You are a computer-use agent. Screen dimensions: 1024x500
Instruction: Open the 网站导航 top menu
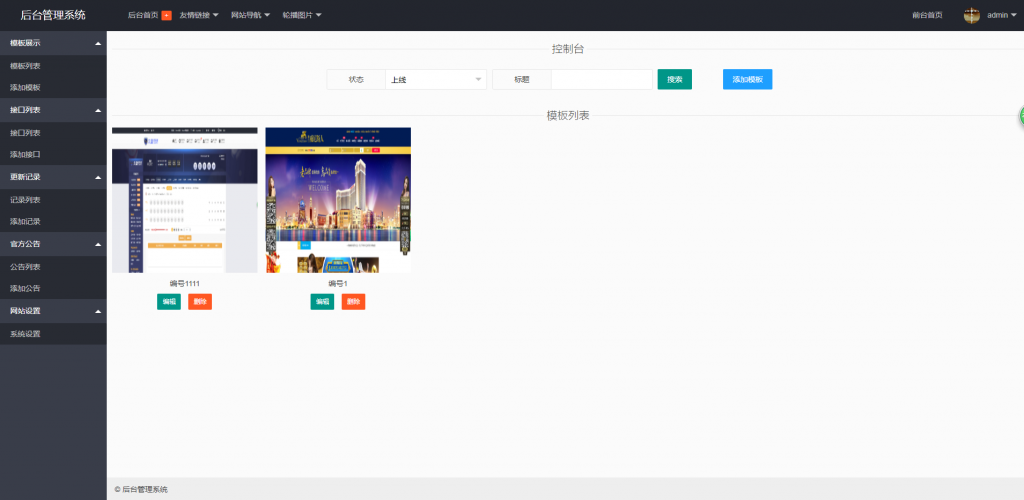point(250,15)
